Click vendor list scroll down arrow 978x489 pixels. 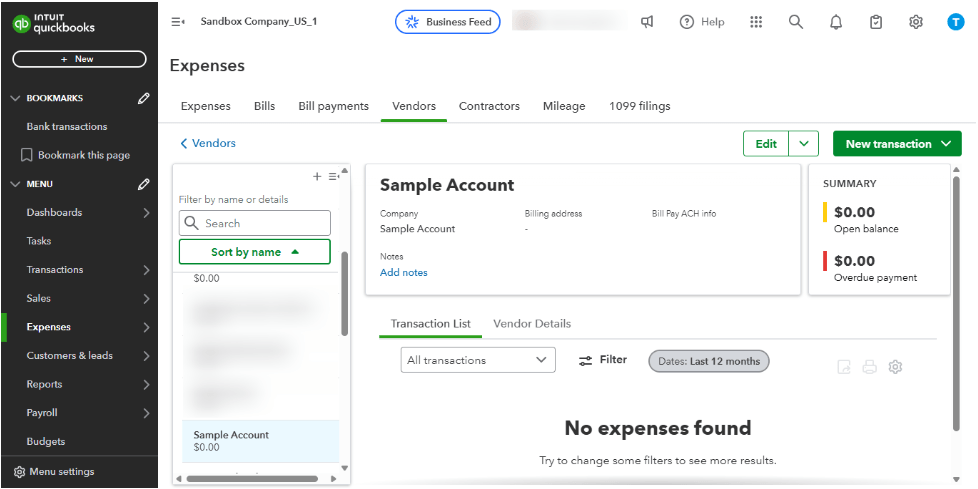tap(345, 467)
